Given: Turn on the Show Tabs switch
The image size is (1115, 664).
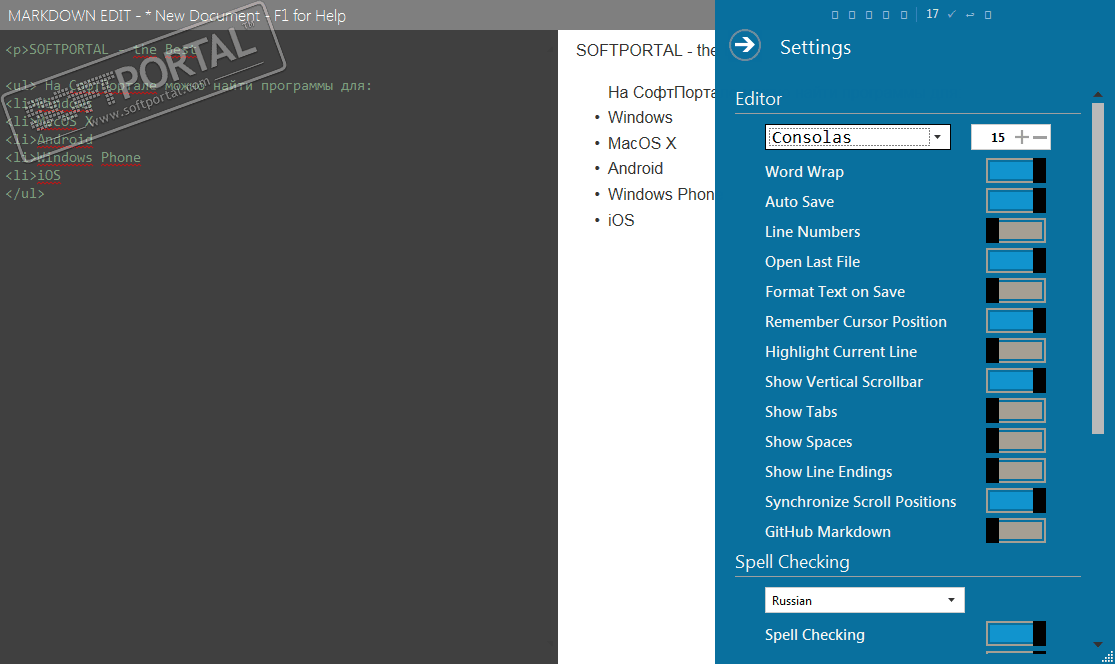Looking at the screenshot, I should [1015, 411].
